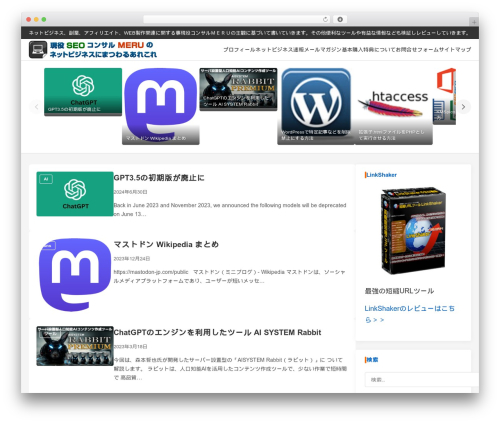Click Mastodon excerpt with mastodon-jp.com URL
The image size is (500, 423).
point(229,276)
